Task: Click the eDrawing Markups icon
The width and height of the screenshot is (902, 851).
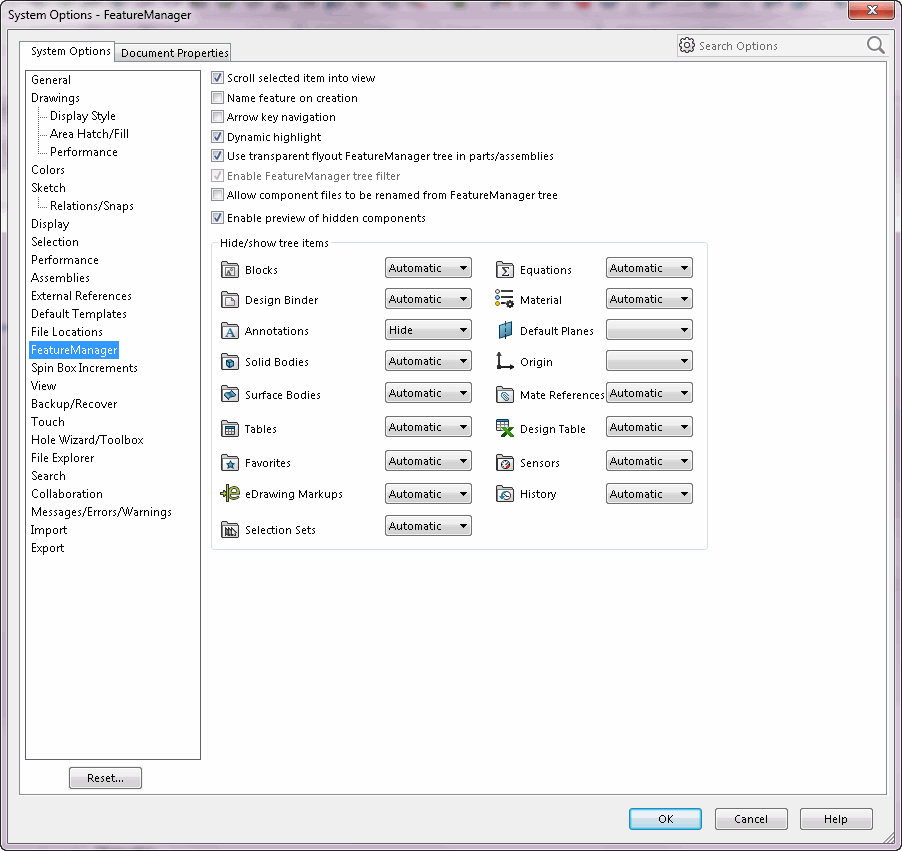Action: pos(230,493)
